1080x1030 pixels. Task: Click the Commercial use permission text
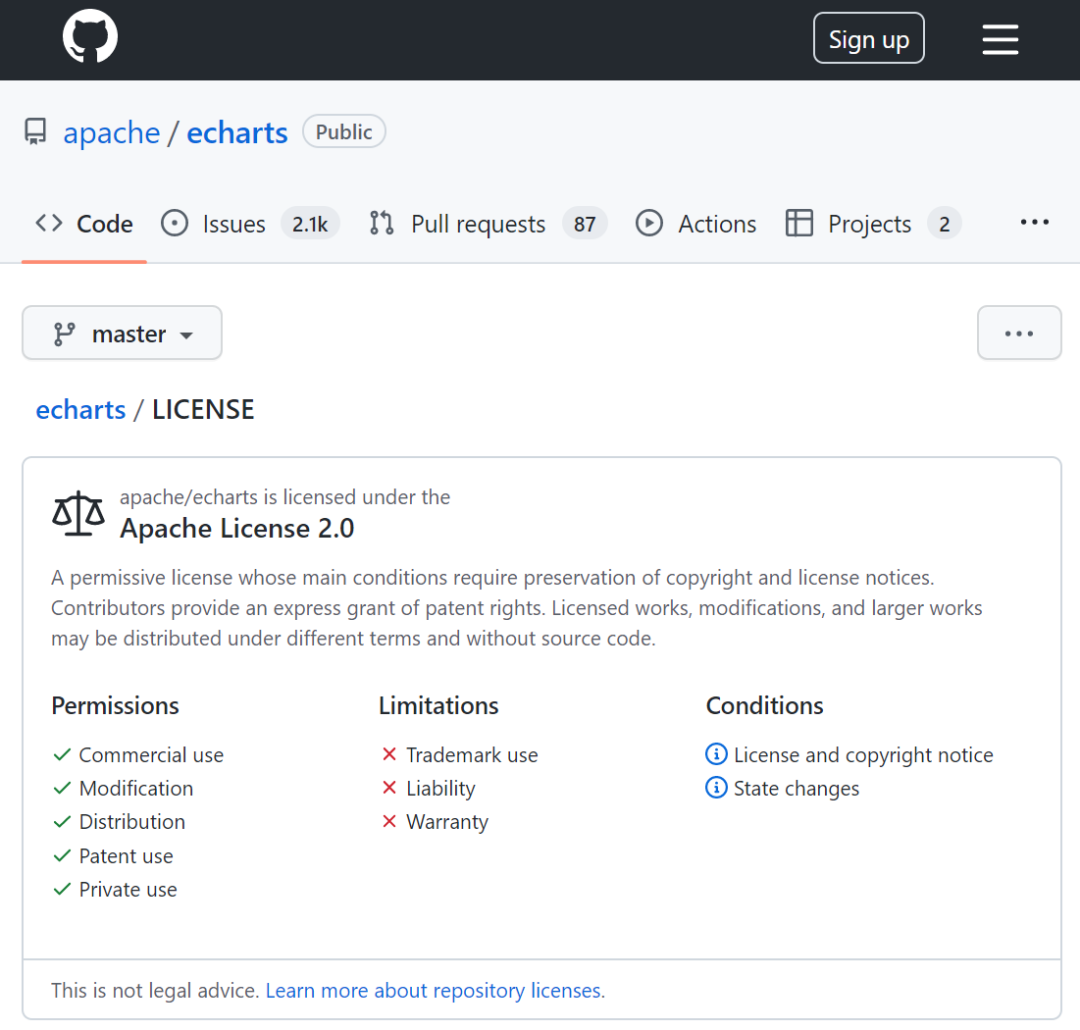(152, 755)
